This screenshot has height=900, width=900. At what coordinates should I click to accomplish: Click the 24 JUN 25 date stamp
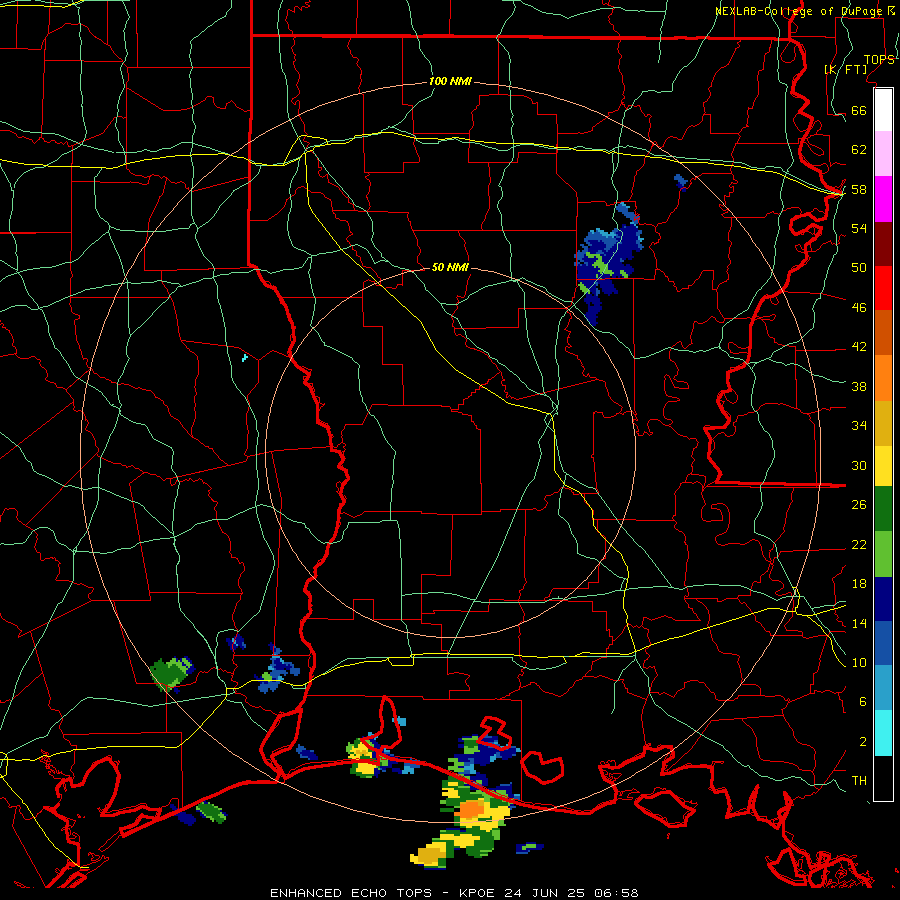click(x=544, y=893)
